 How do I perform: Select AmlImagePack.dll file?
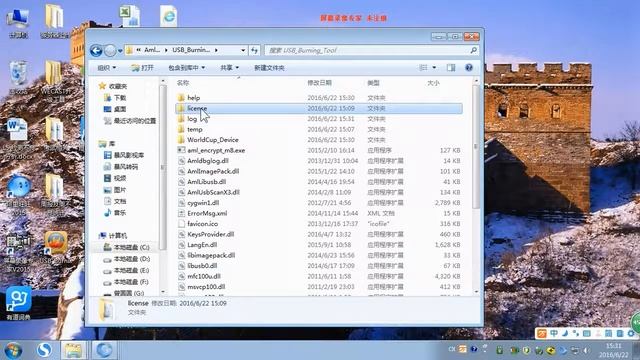click(319, 171)
